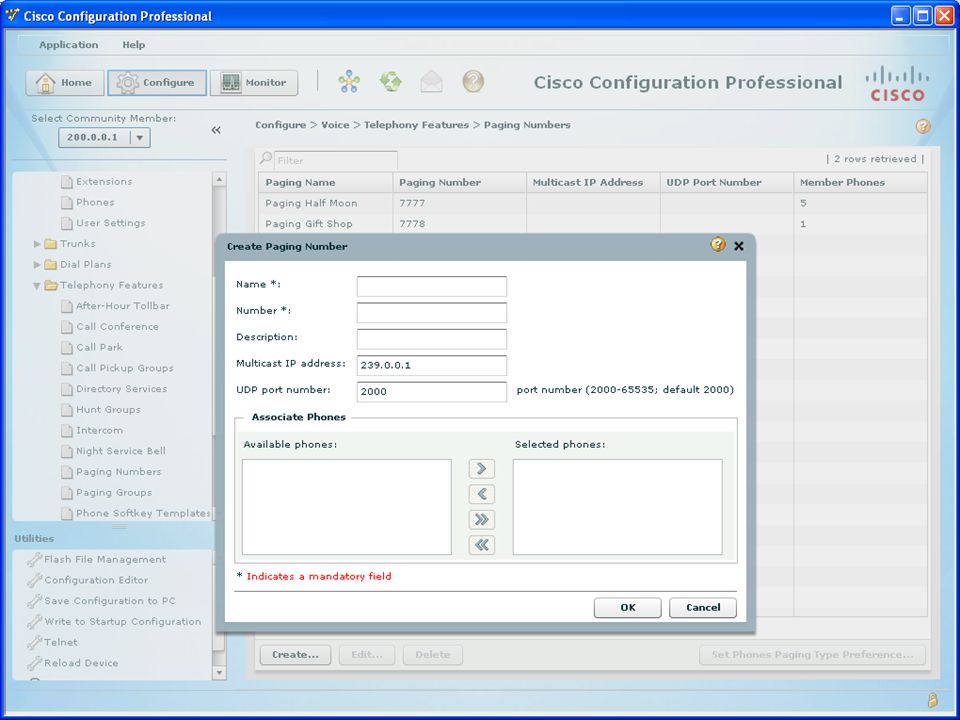Move all phones to Selected phones list
The image size is (960, 720).
coord(481,520)
